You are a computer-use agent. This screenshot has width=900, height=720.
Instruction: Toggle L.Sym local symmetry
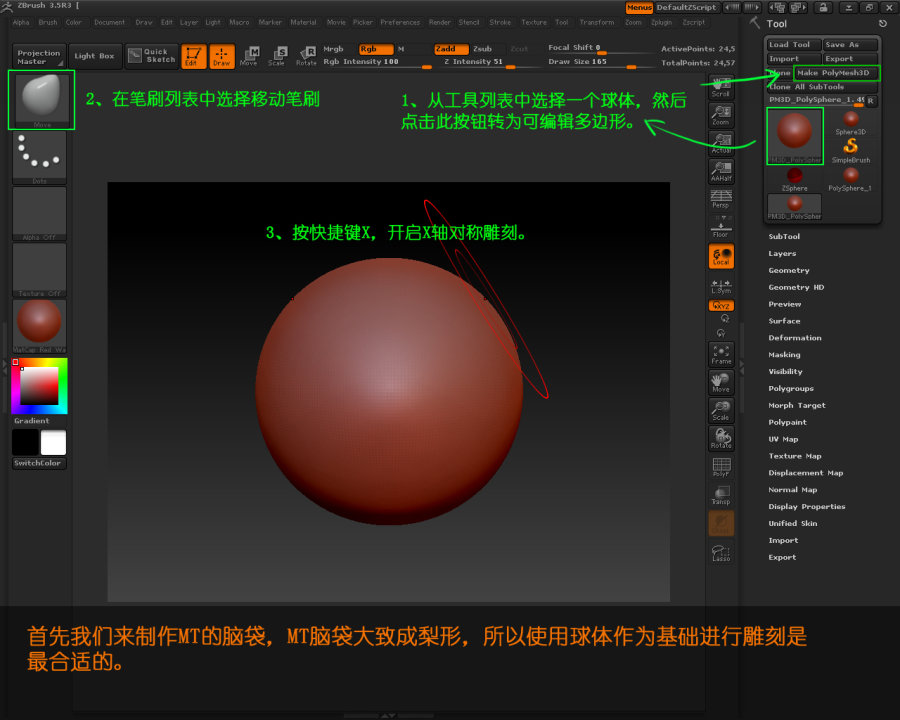click(721, 286)
